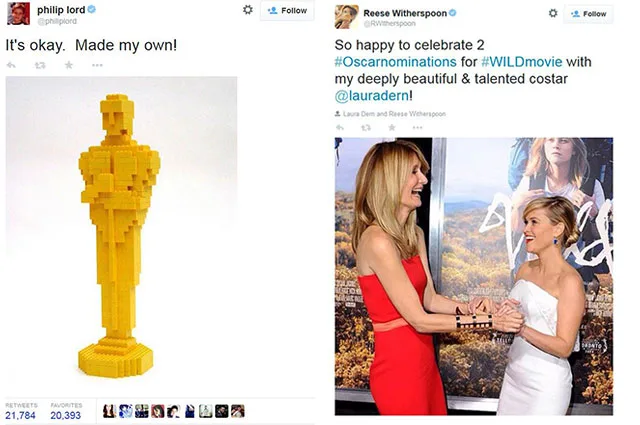Retweet Reese Witherspoon's tweet
640x425 pixels.
point(366,128)
